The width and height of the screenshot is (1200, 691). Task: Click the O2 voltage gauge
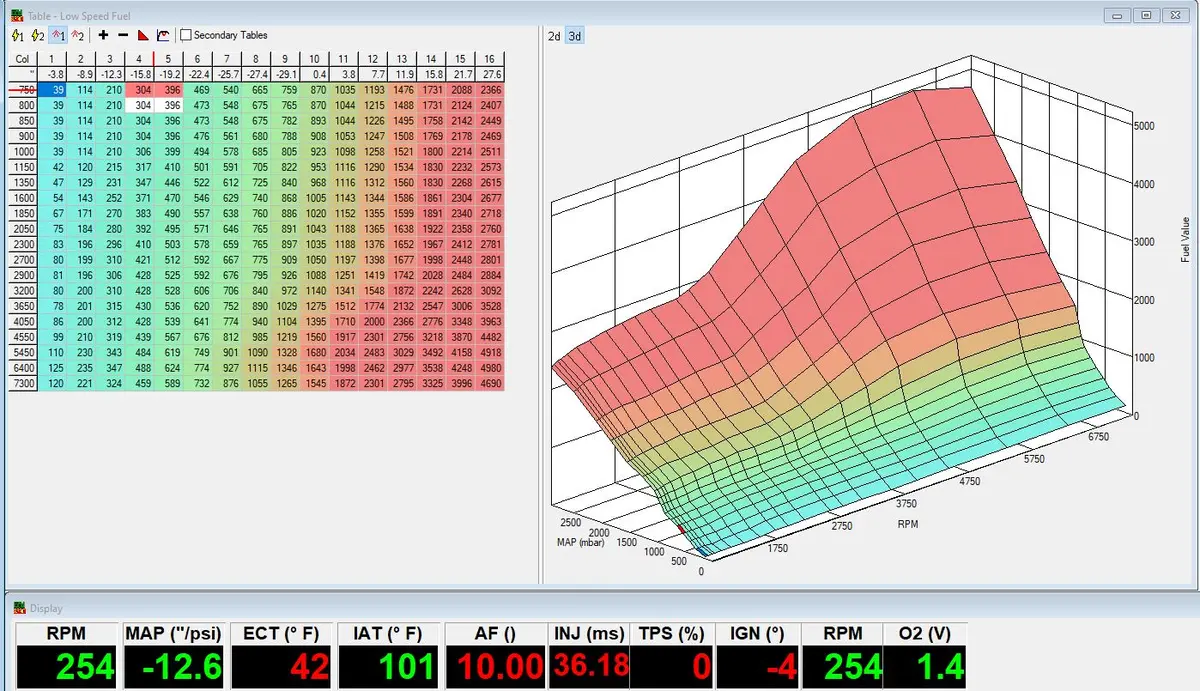[927, 656]
